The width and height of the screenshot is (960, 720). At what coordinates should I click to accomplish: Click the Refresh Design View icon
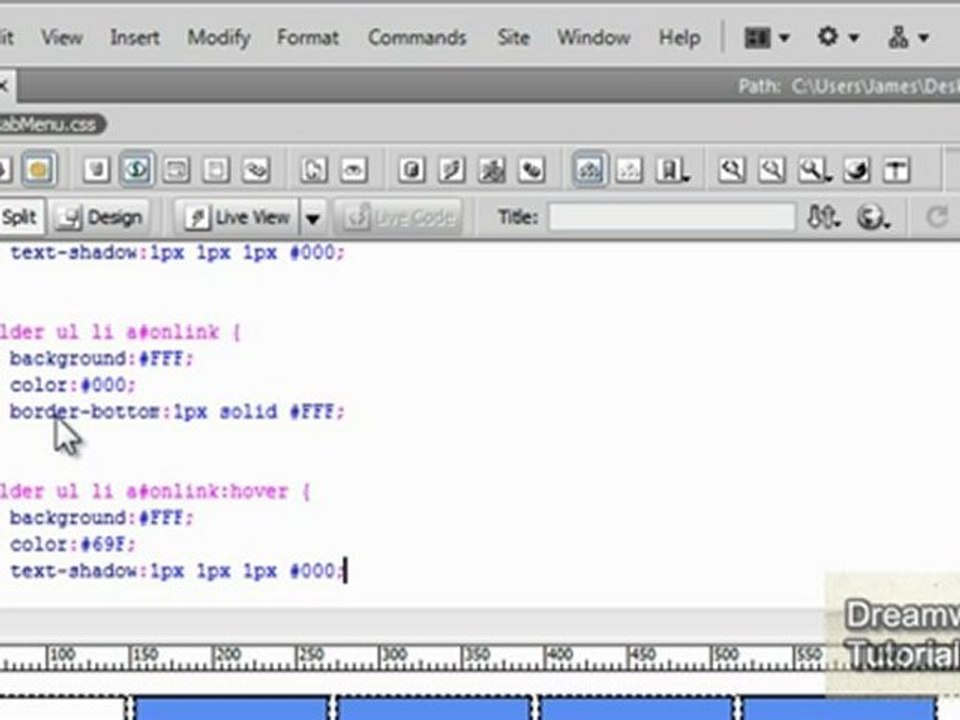coord(937,217)
